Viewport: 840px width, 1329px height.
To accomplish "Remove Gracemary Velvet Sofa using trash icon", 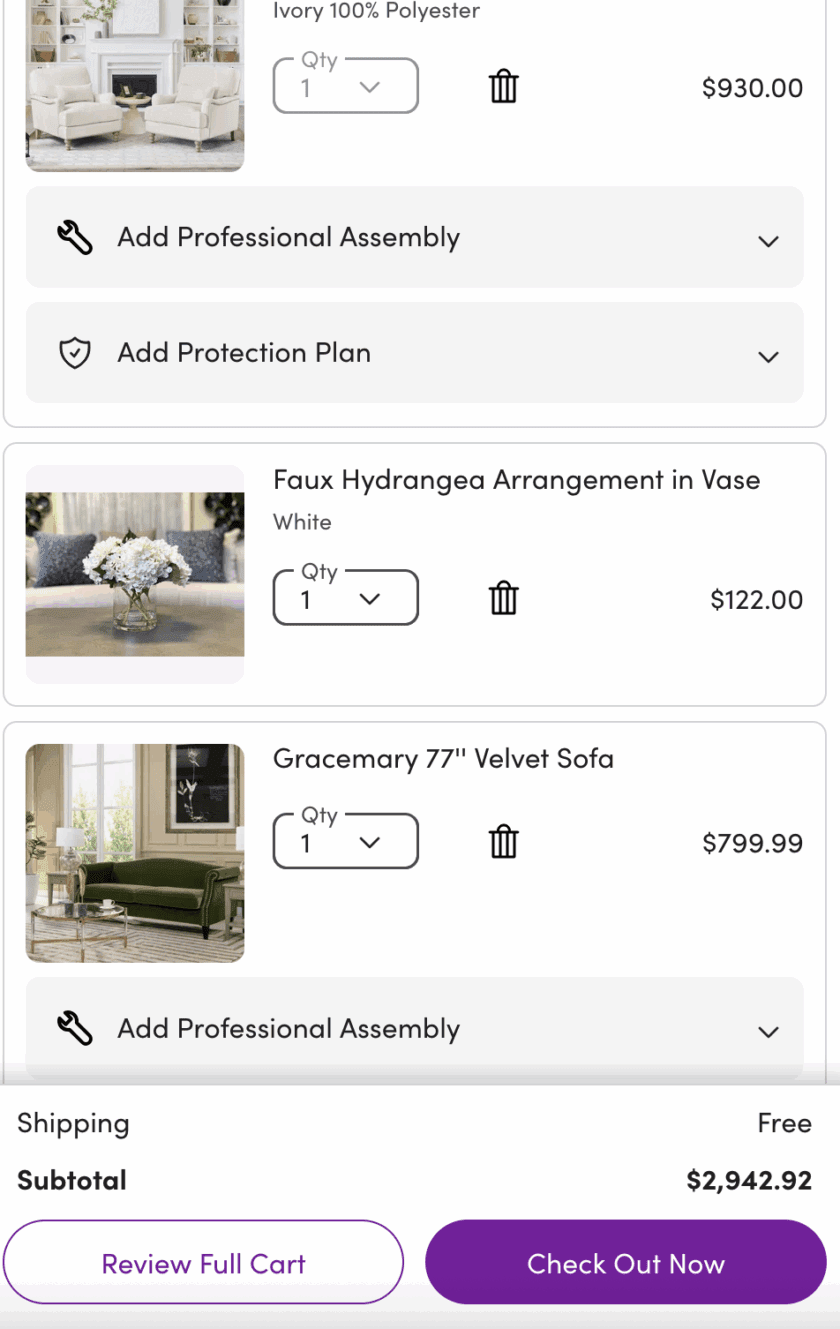I will point(504,843).
